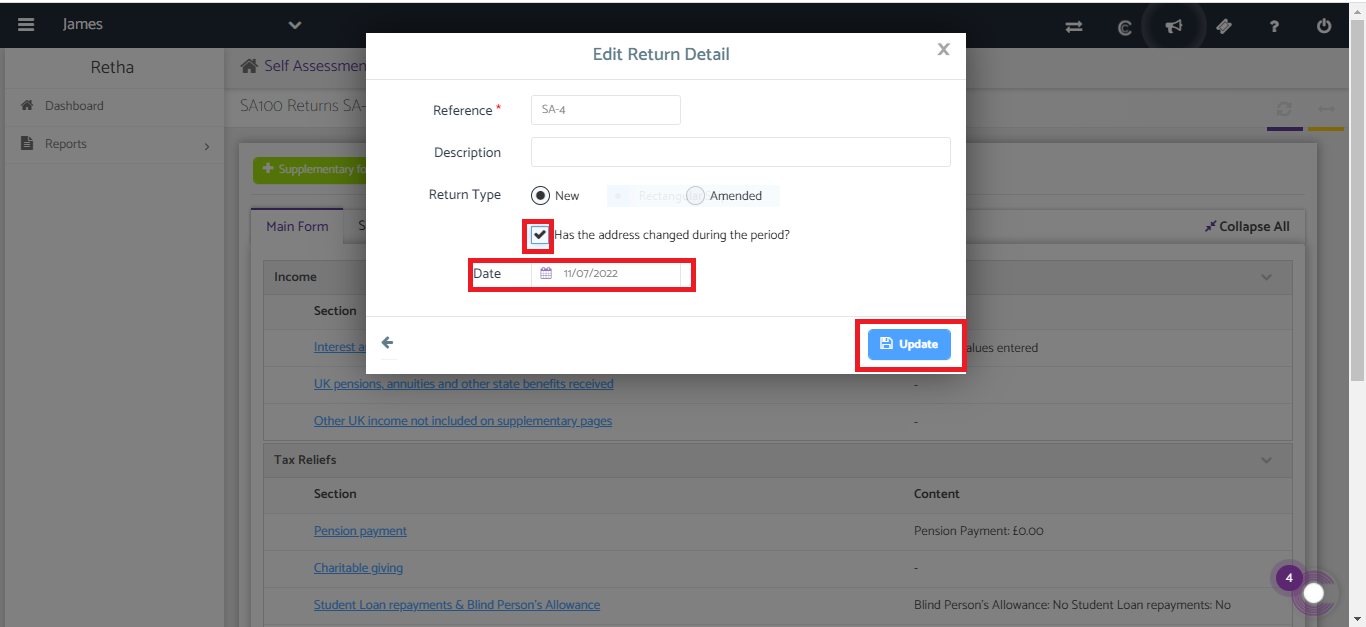Open Reports in the sidebar

[x=112, y=144]
